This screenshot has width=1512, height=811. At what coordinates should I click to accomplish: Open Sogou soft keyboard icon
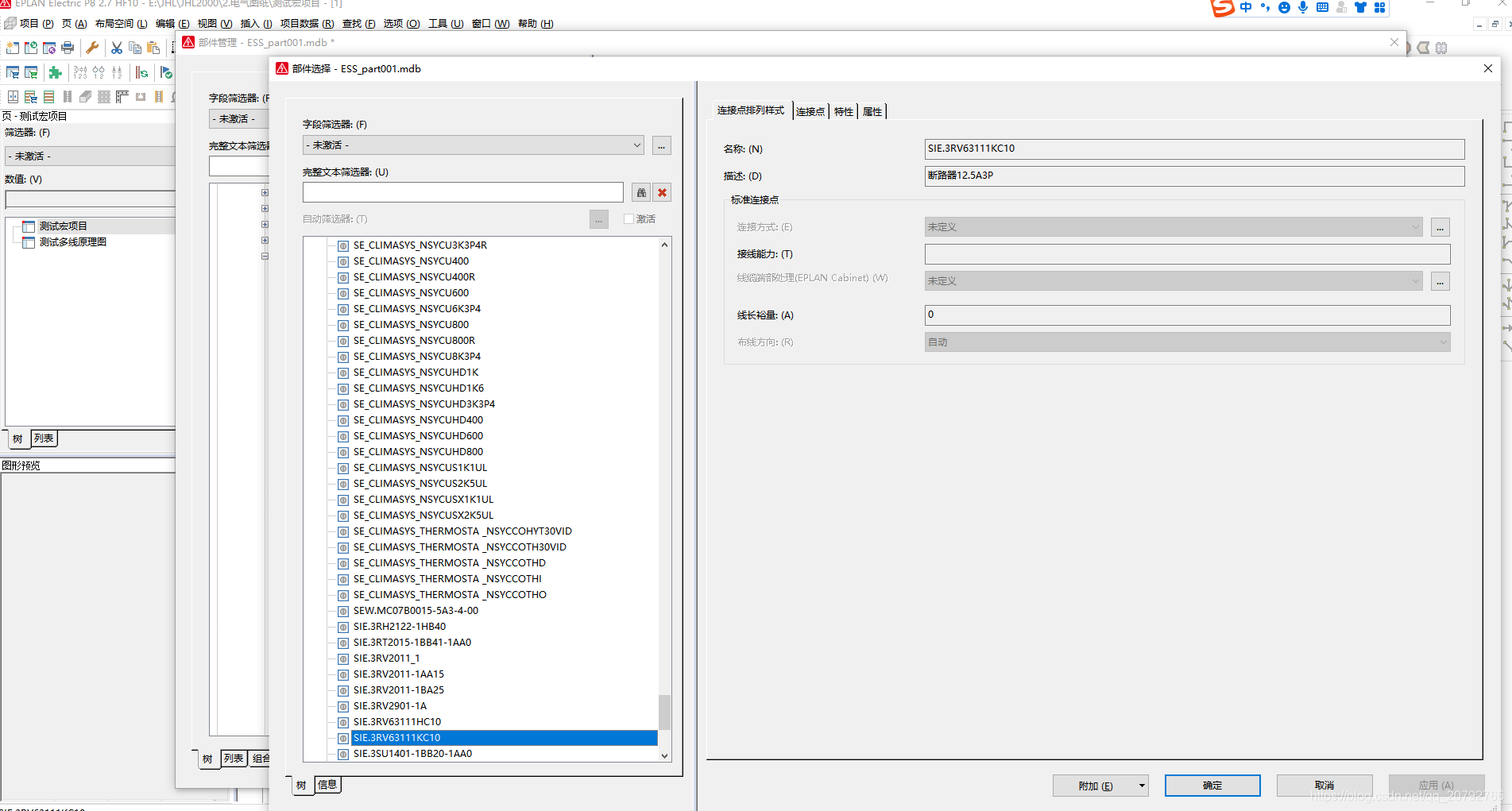pyautogui.click(x=1322, y=7)
